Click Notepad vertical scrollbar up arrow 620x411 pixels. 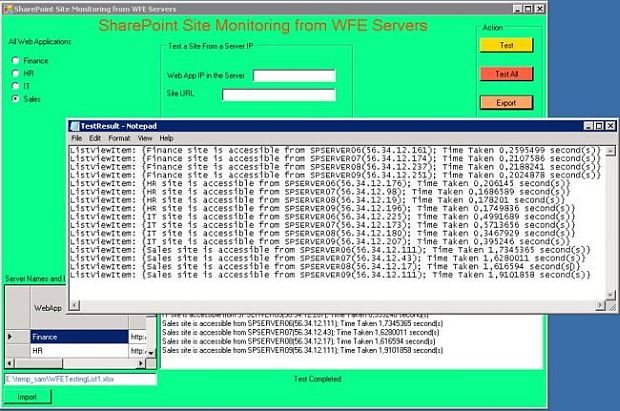(611, 151)
